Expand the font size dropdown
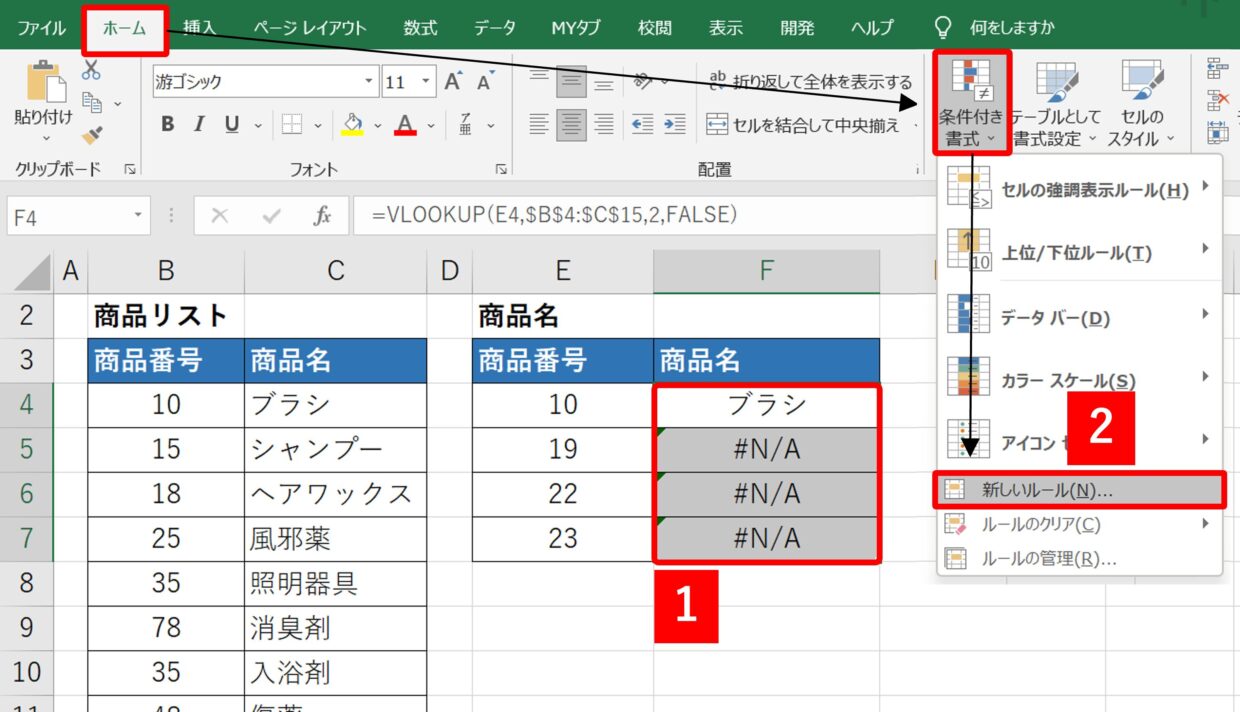 coord(427,82)
